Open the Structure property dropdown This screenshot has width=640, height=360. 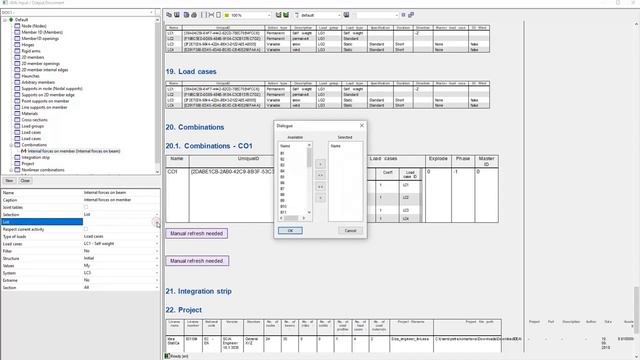coord(157,258)
